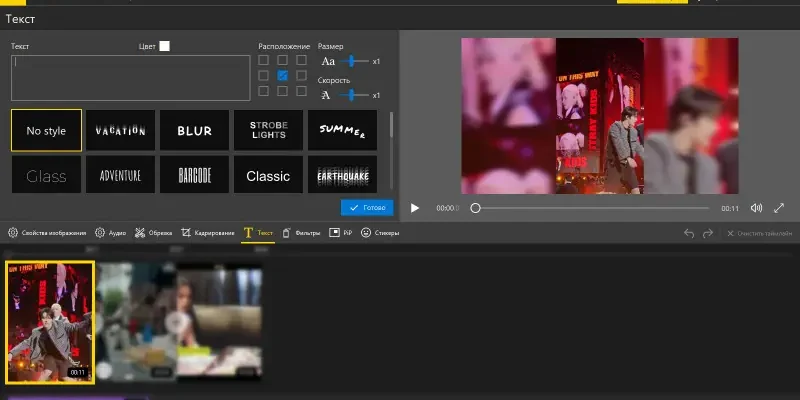This screenshot has height=400, width=800.
Task: Open the white Цвет color swatch
Action: (x=164, y=46)
